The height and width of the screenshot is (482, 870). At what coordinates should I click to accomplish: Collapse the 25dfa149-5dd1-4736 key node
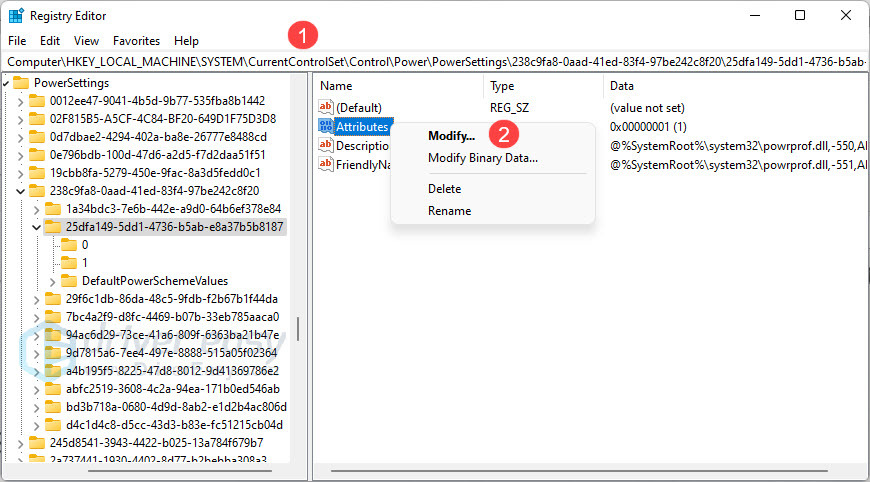click(37, 227)
